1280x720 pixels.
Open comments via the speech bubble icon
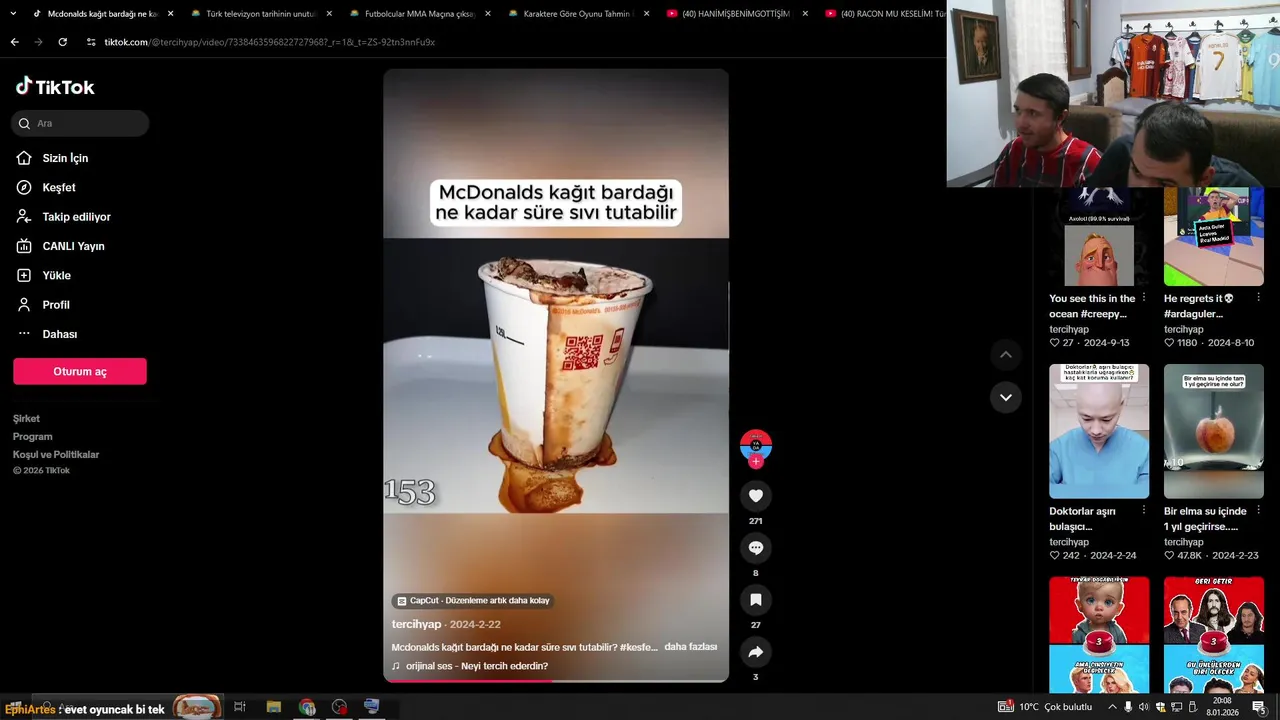pos(755,547)
